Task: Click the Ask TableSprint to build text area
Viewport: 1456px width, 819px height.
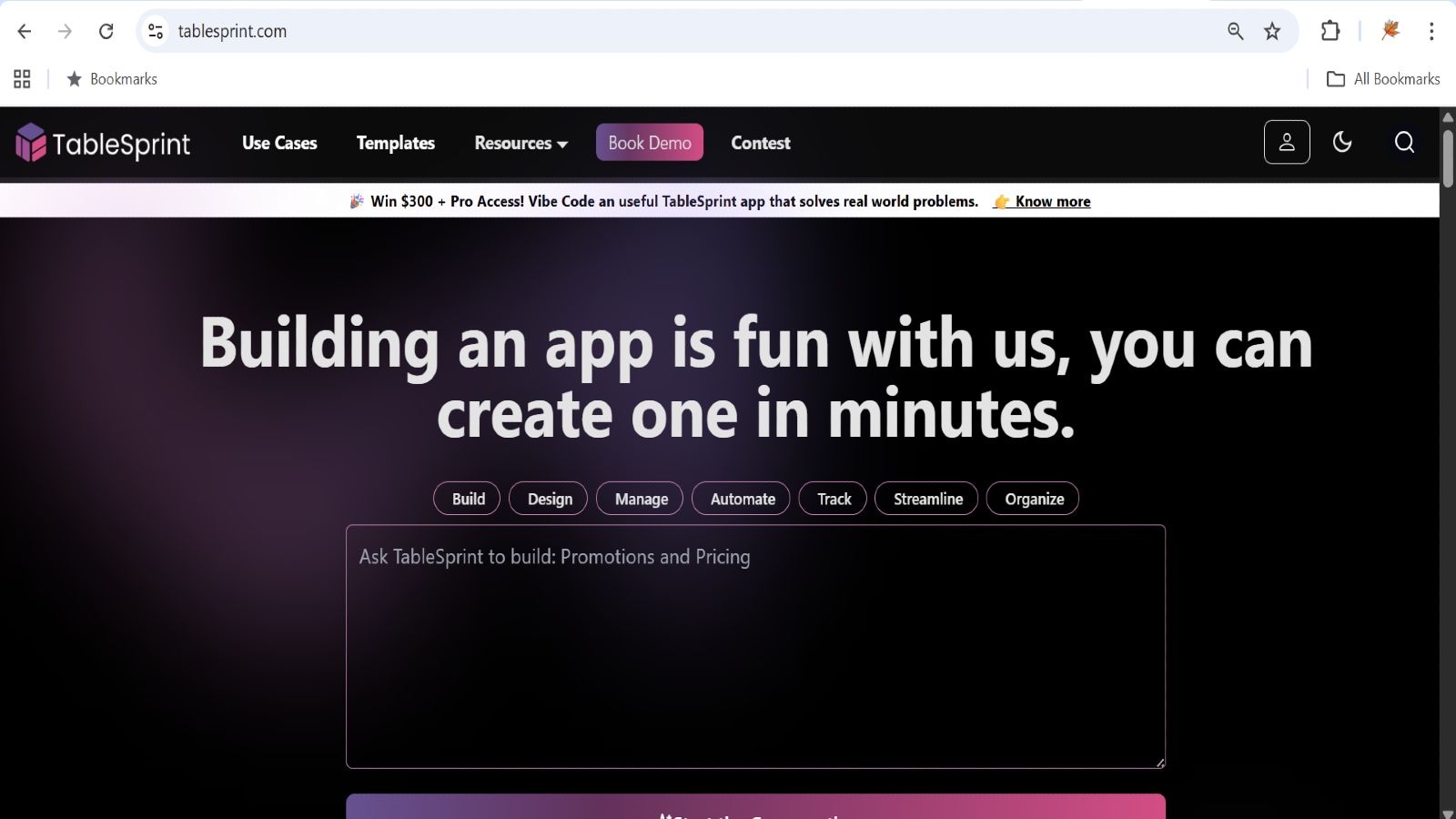Action: click(755, 647)
